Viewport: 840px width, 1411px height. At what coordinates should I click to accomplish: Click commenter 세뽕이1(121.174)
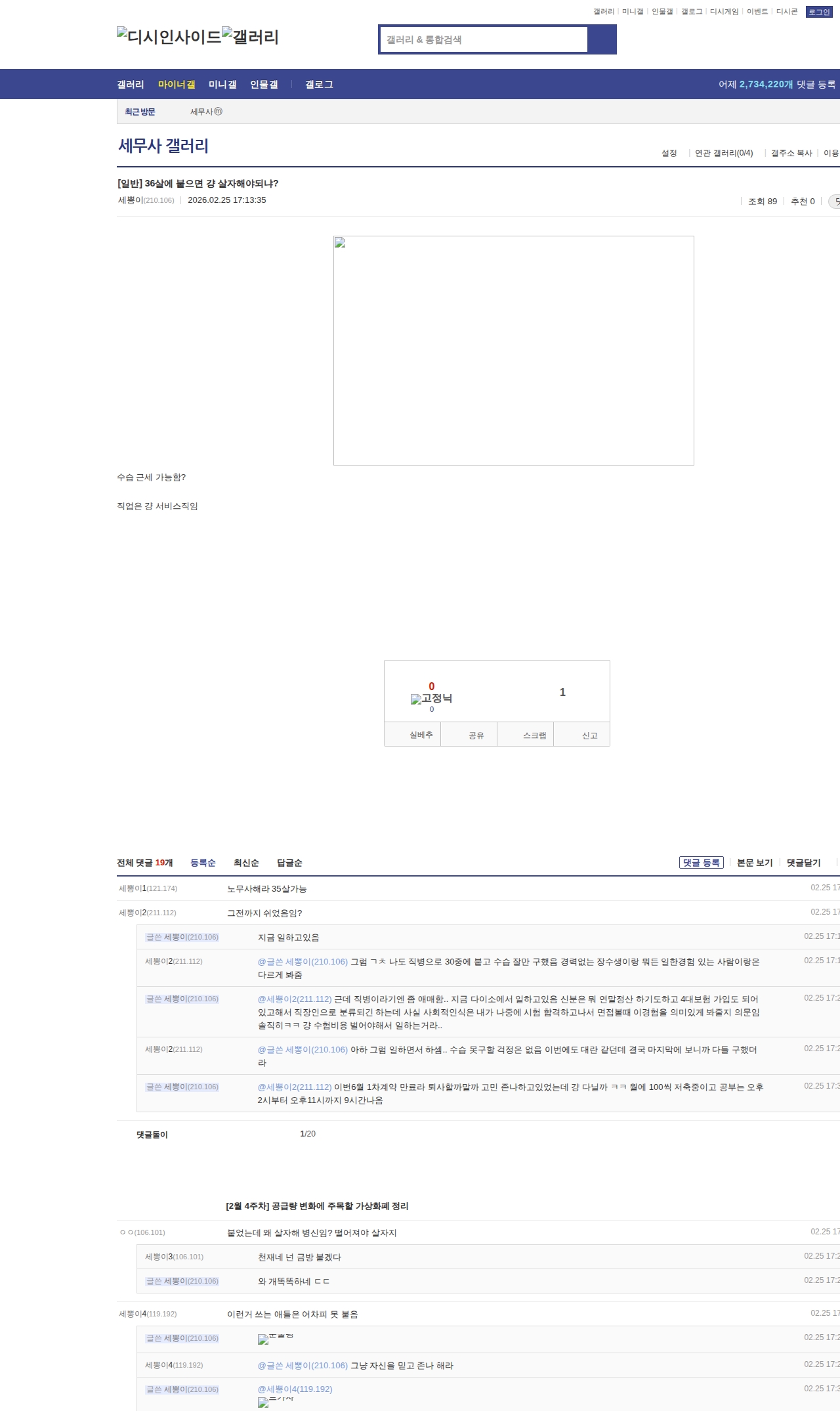148,888
